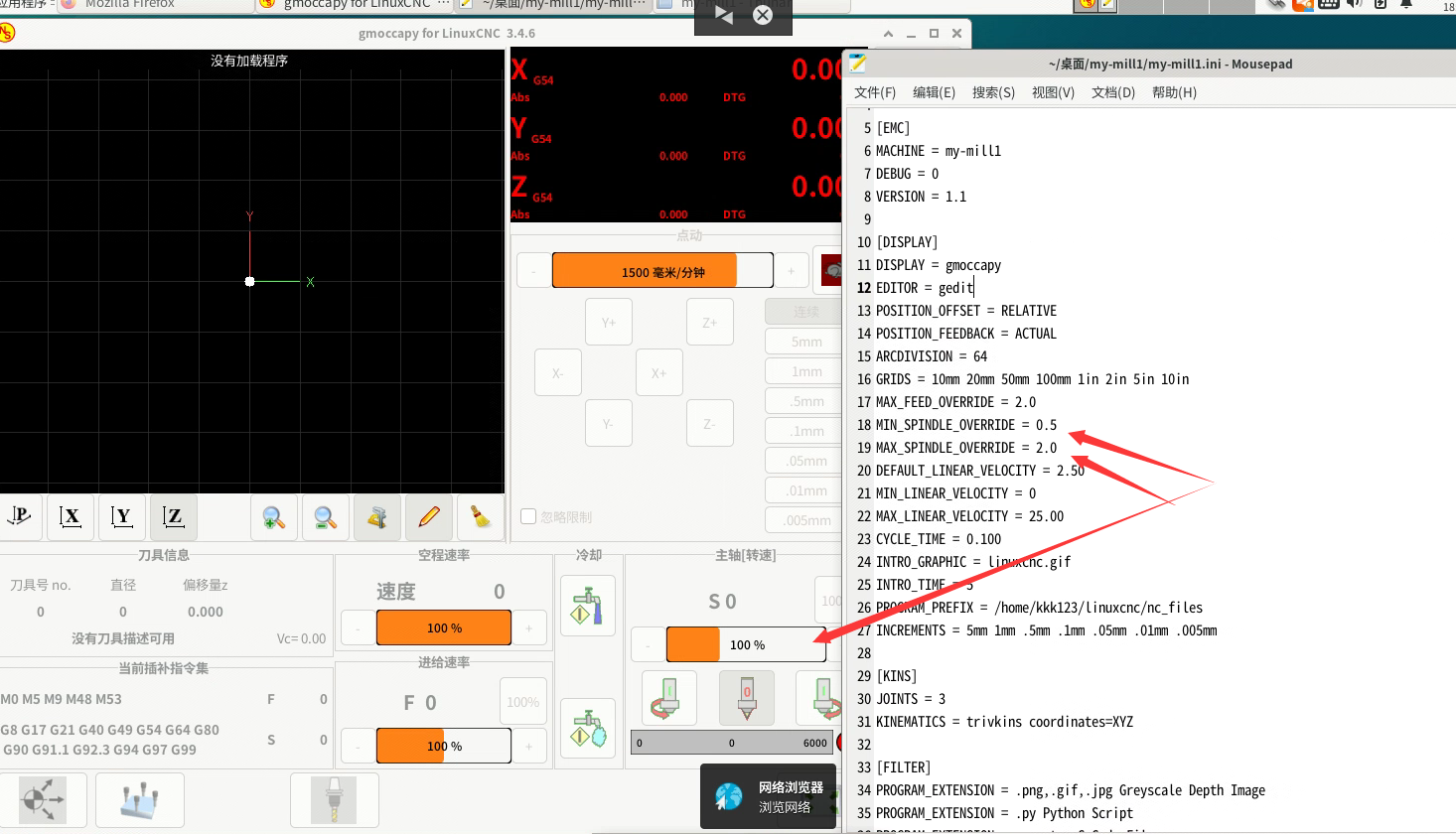Open the 搜索(S) menu
This screenshot has height=834, width=1456.
pyautogui.click(x=992, y=92)
